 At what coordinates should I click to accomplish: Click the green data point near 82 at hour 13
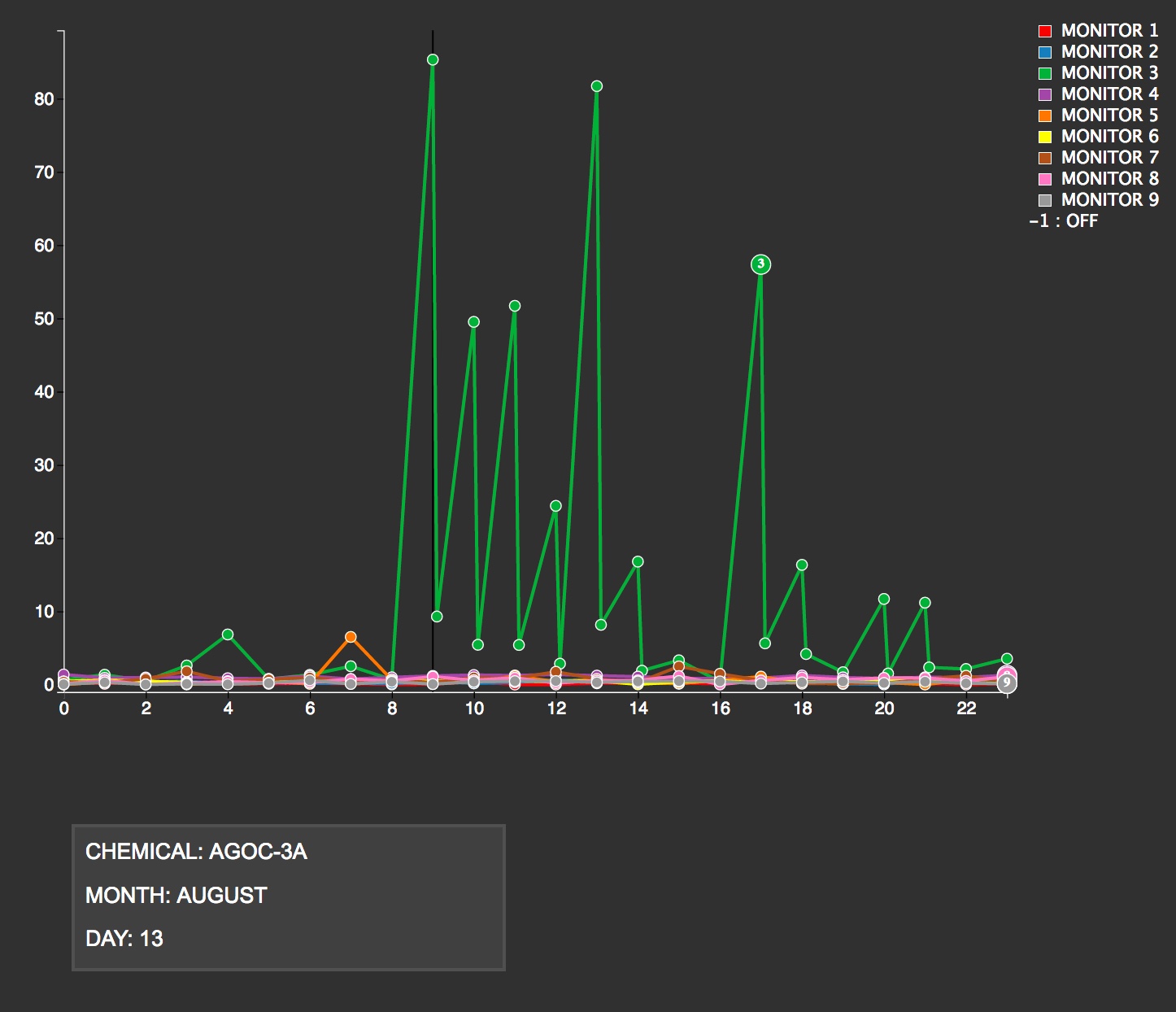596,86
